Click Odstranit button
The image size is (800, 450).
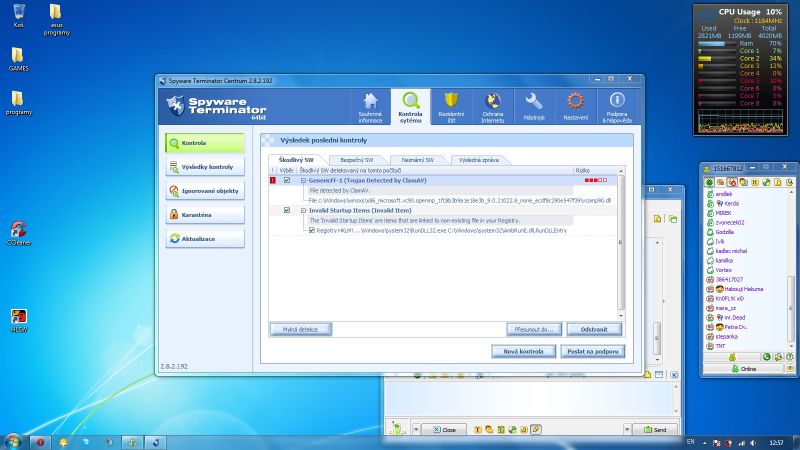tap(594, 330)
